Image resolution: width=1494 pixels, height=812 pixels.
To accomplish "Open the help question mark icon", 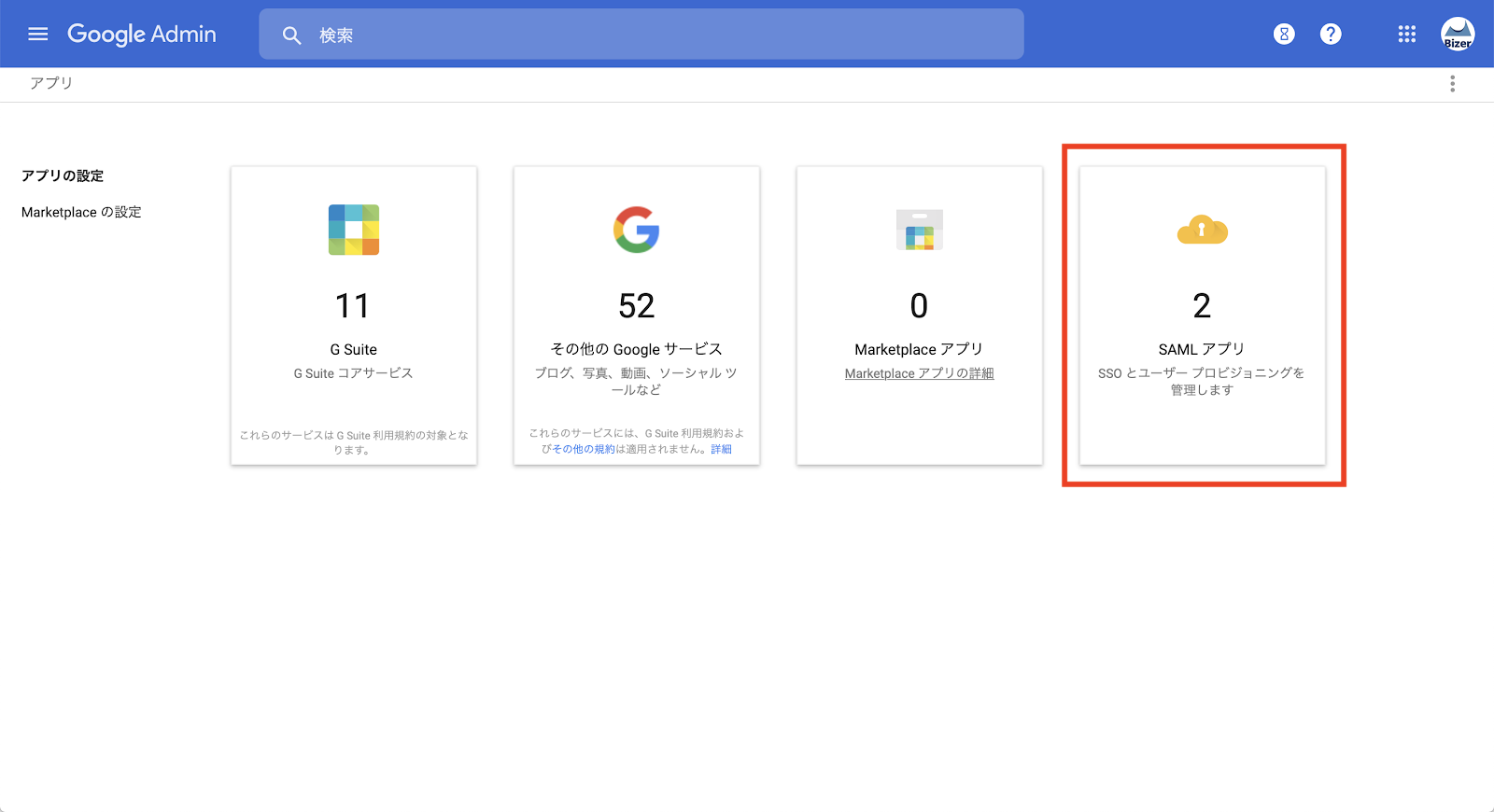I will tap(1331, 35).
